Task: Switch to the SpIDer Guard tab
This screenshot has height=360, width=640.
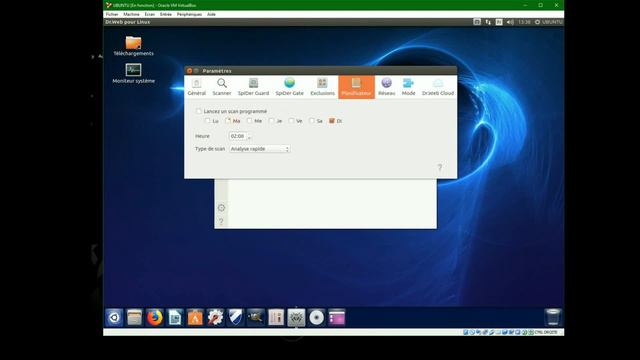Action: [253, 87]
